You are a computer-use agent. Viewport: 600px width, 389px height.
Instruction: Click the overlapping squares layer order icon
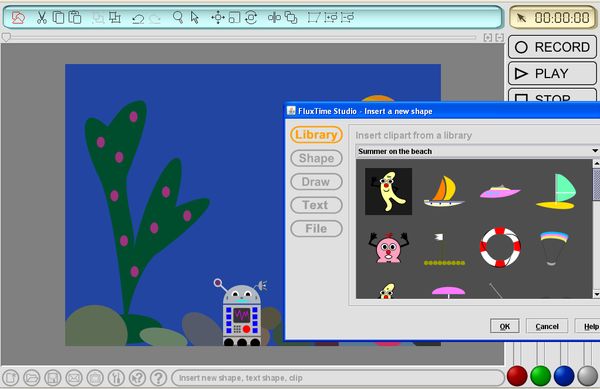tap(291, 18)
